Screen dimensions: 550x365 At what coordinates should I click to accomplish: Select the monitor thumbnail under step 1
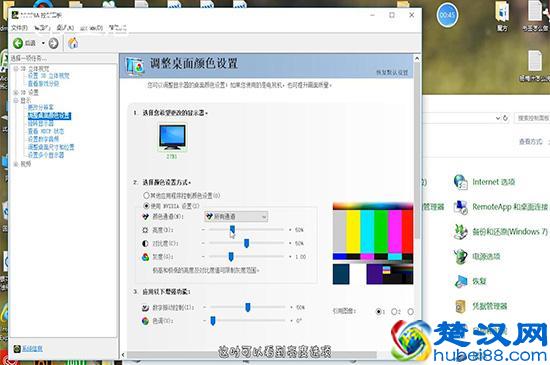click(172, 137)
